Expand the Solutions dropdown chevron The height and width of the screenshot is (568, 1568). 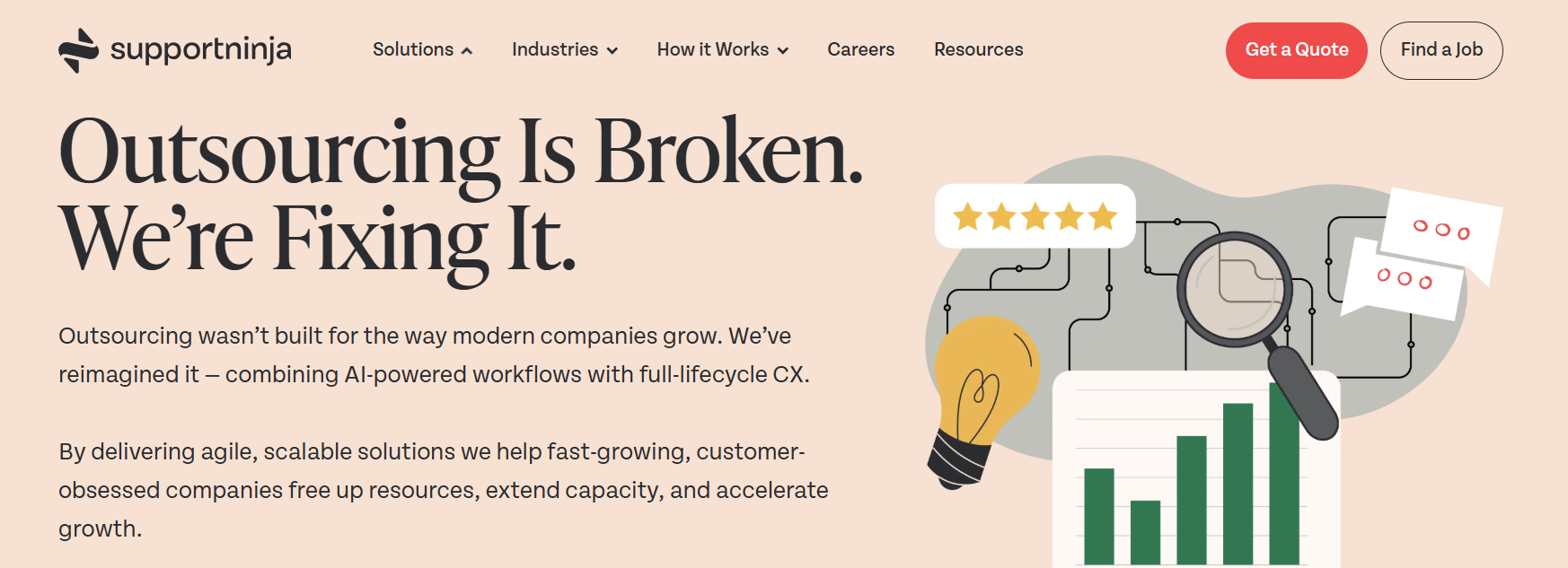467,51
